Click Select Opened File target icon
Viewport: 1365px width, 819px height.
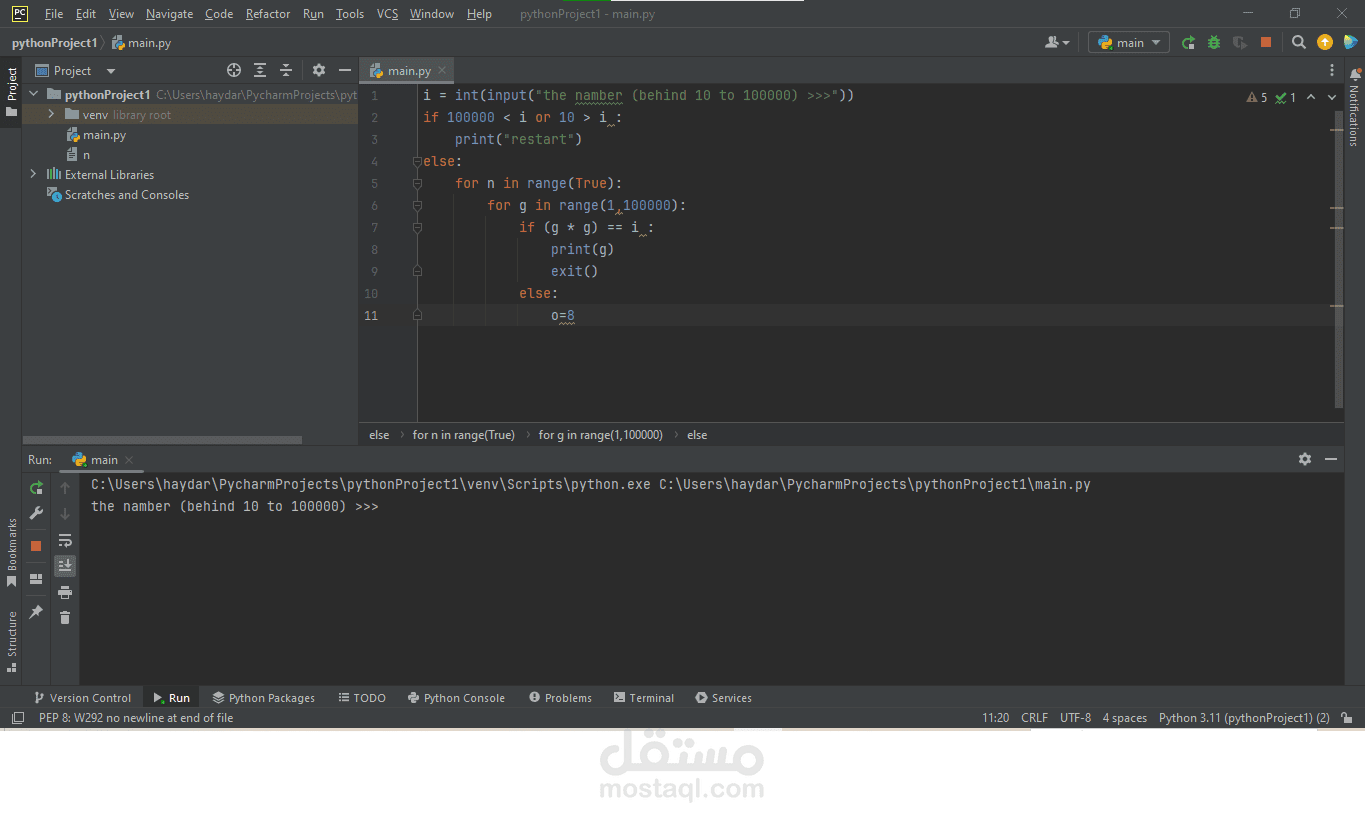point(234,70)
